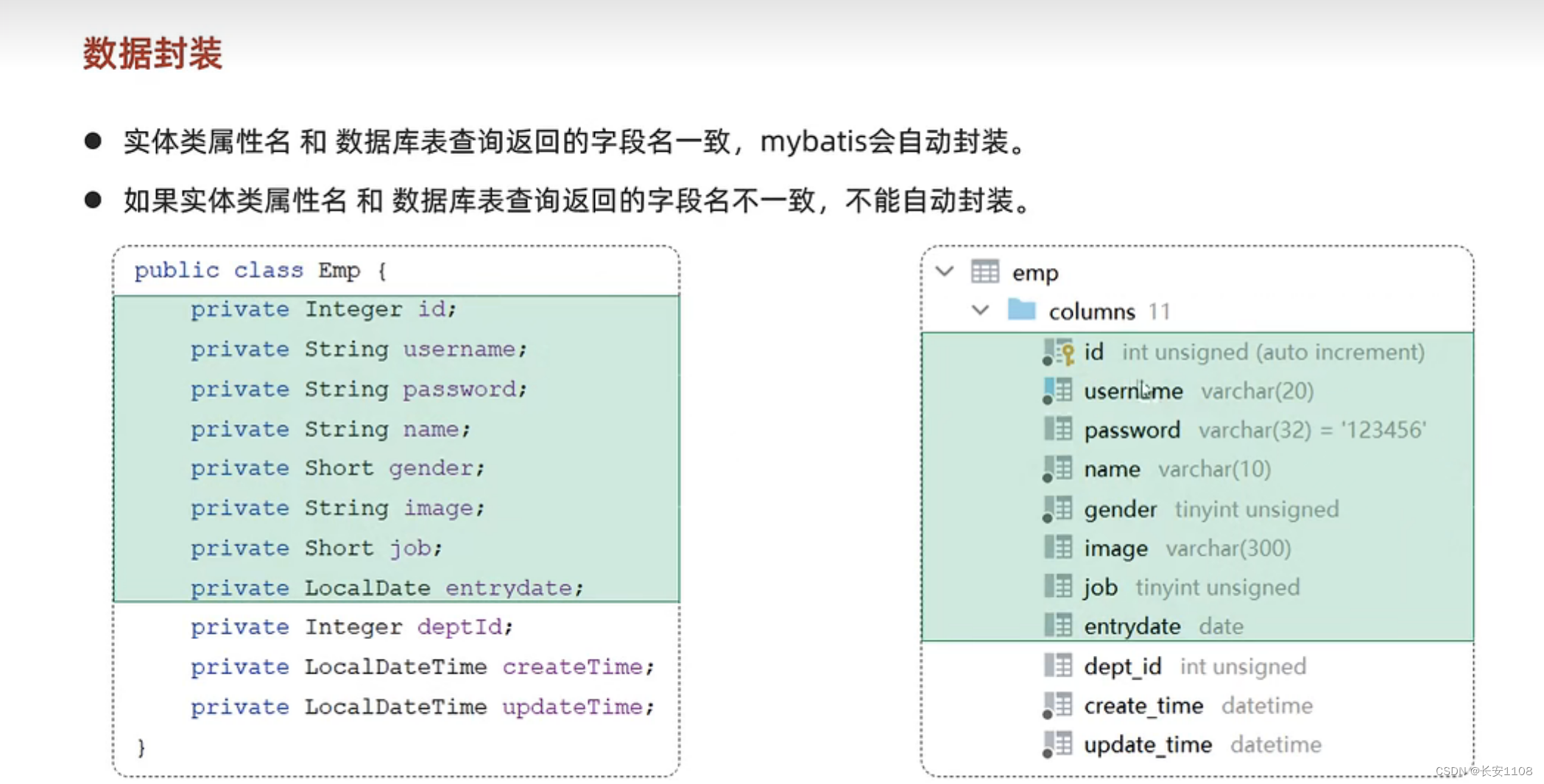Viewport: 1544px width, 784px height.
Task: Click the 'private String password;' line
Action: pyautogui.click(x=359, y=389)
